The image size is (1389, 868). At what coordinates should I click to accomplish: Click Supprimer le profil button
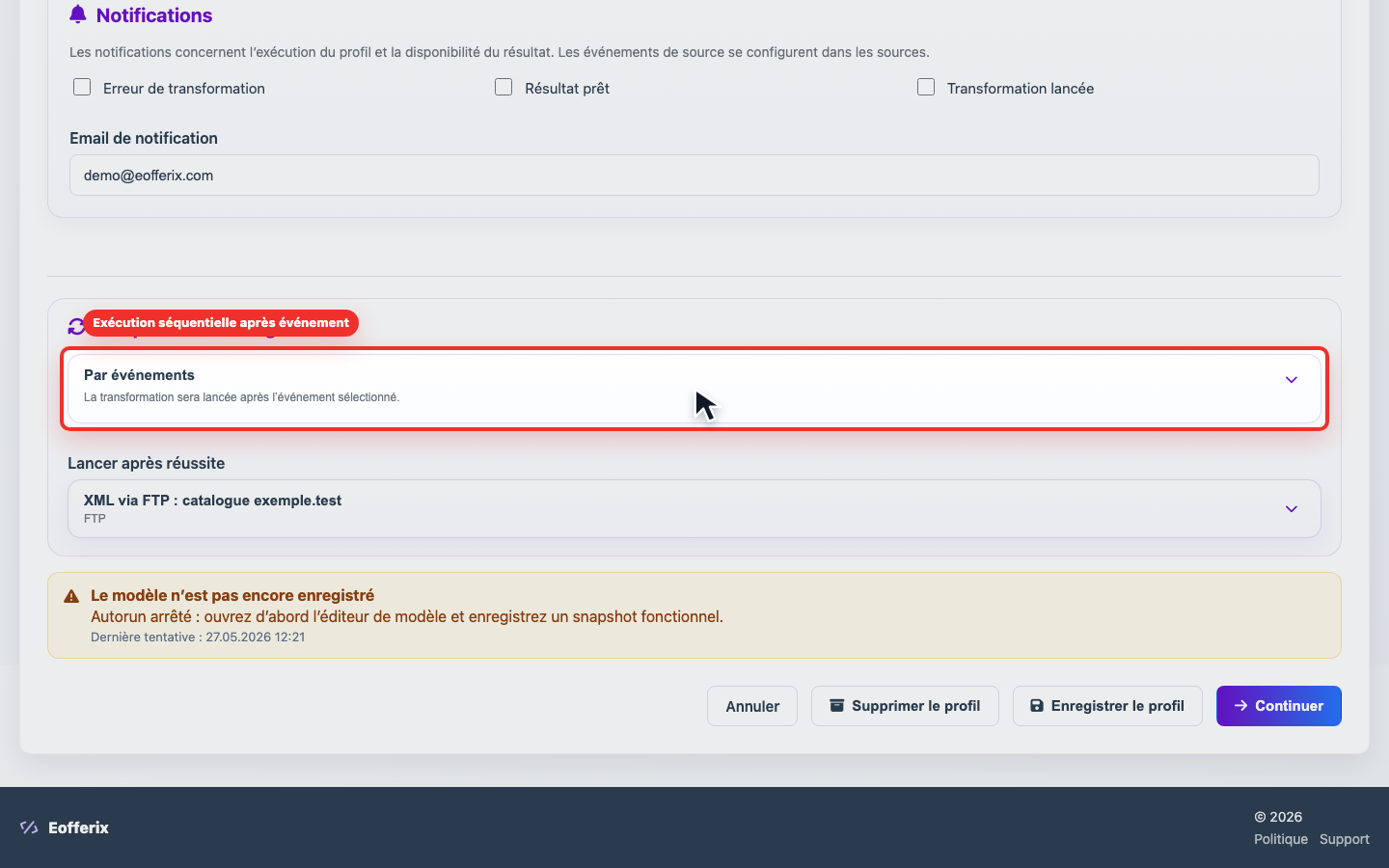905,706
